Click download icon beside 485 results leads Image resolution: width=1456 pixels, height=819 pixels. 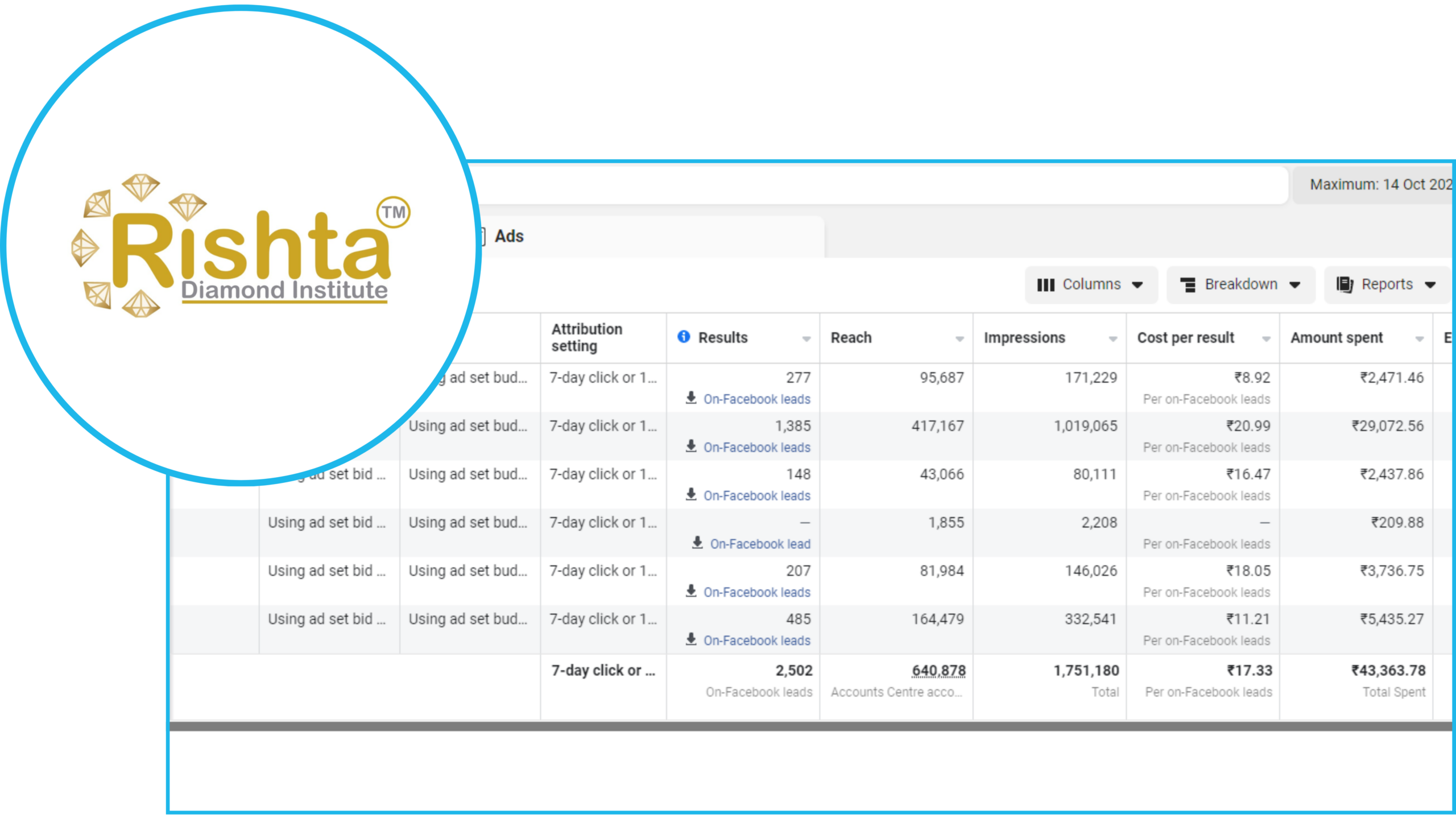pos(691,640)
